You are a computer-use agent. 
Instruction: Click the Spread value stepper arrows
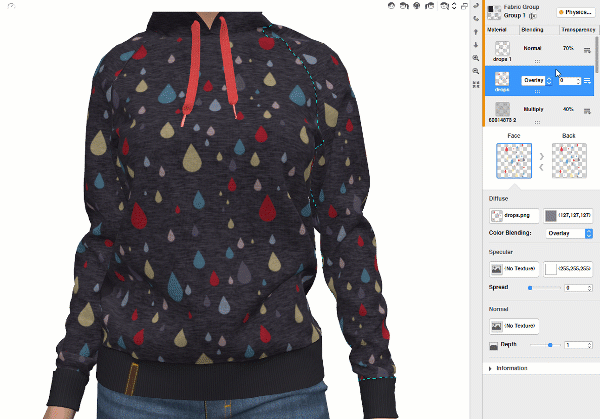click(x=590, y=288)
